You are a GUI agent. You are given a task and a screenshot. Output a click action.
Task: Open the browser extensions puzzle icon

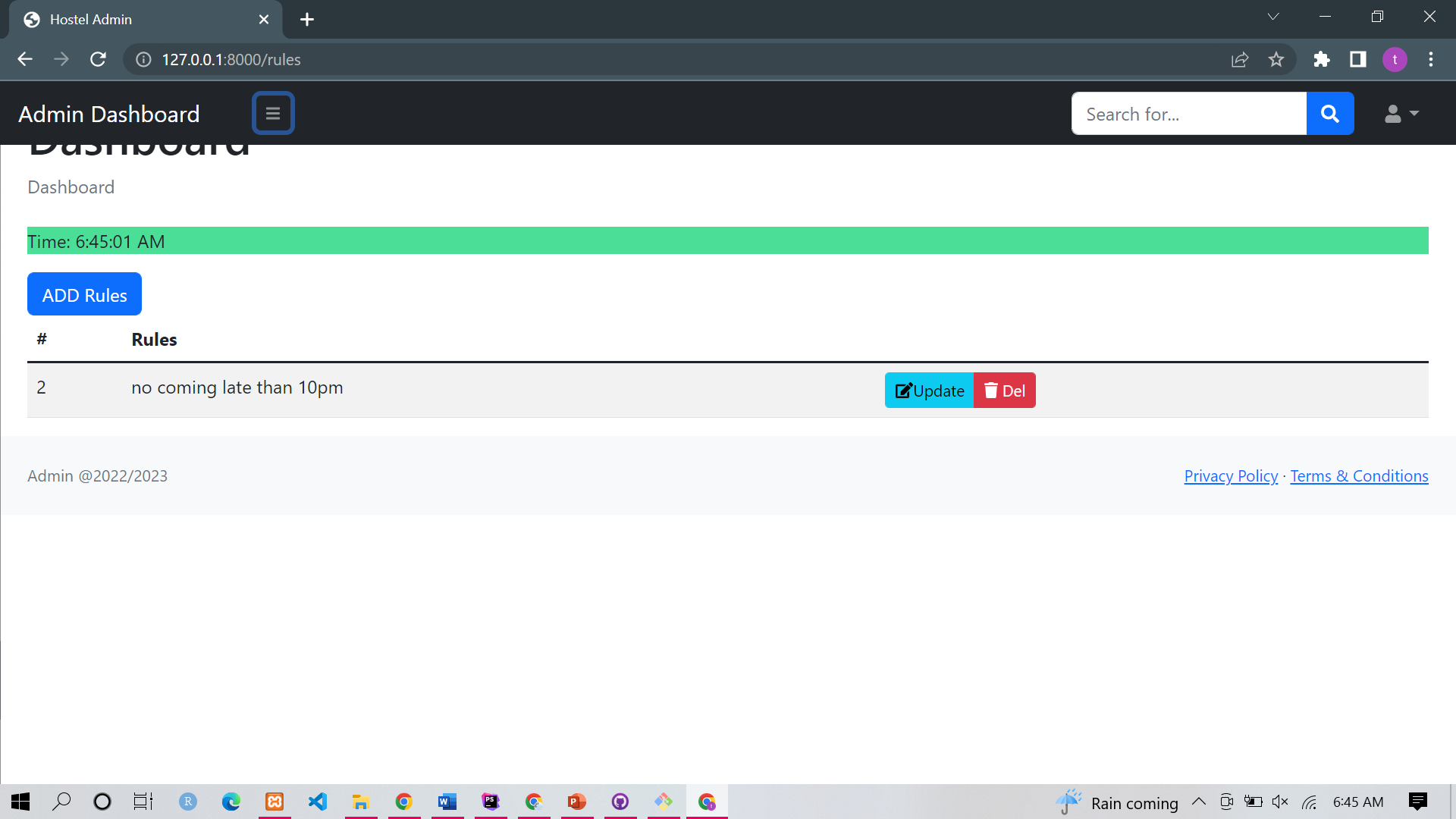coord(1322,59)
